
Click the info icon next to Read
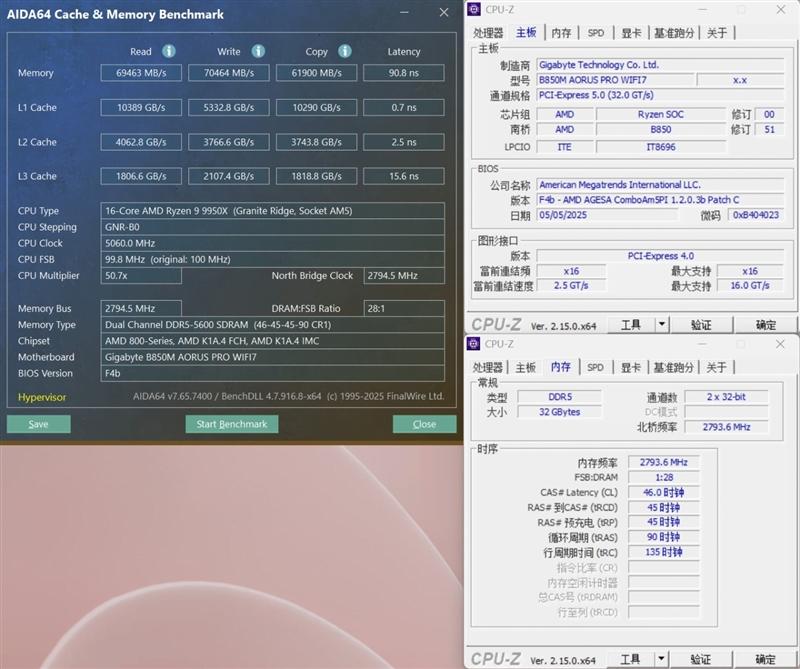pos(169,51)
